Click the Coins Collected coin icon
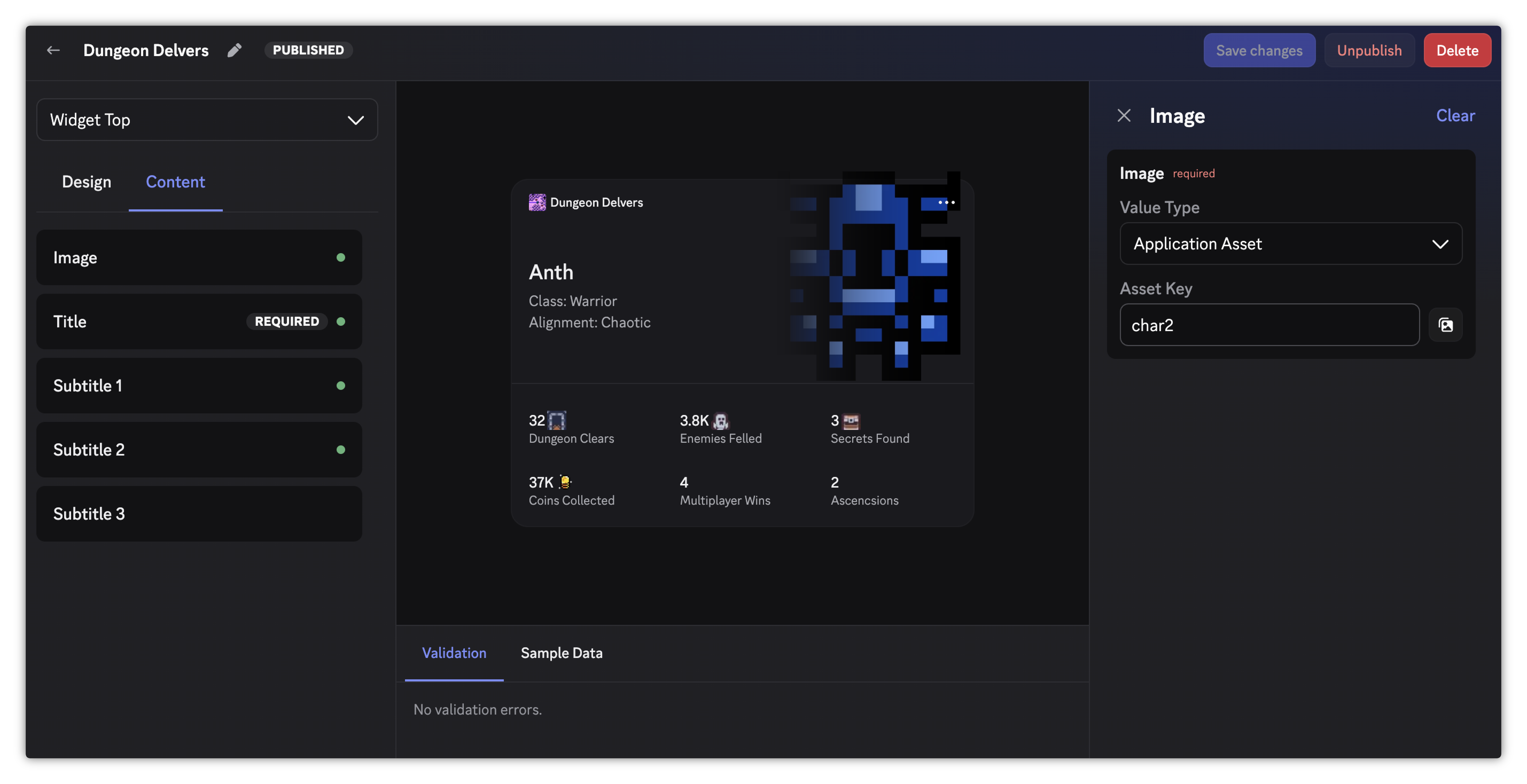Viewport: 1527px width, 784px height. (x=565, y=482)
